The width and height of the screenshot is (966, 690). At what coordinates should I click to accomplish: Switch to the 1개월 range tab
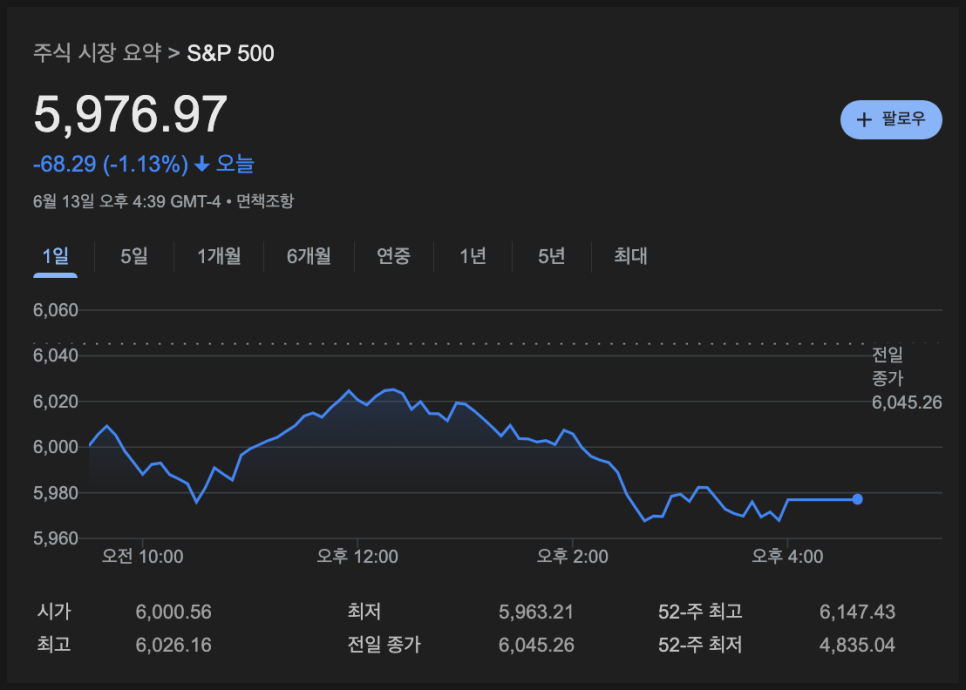[219, 256]
